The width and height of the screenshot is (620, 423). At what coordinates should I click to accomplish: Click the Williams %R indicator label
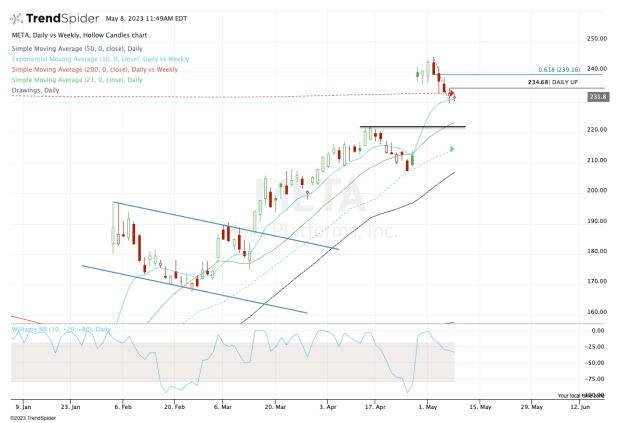61,329
